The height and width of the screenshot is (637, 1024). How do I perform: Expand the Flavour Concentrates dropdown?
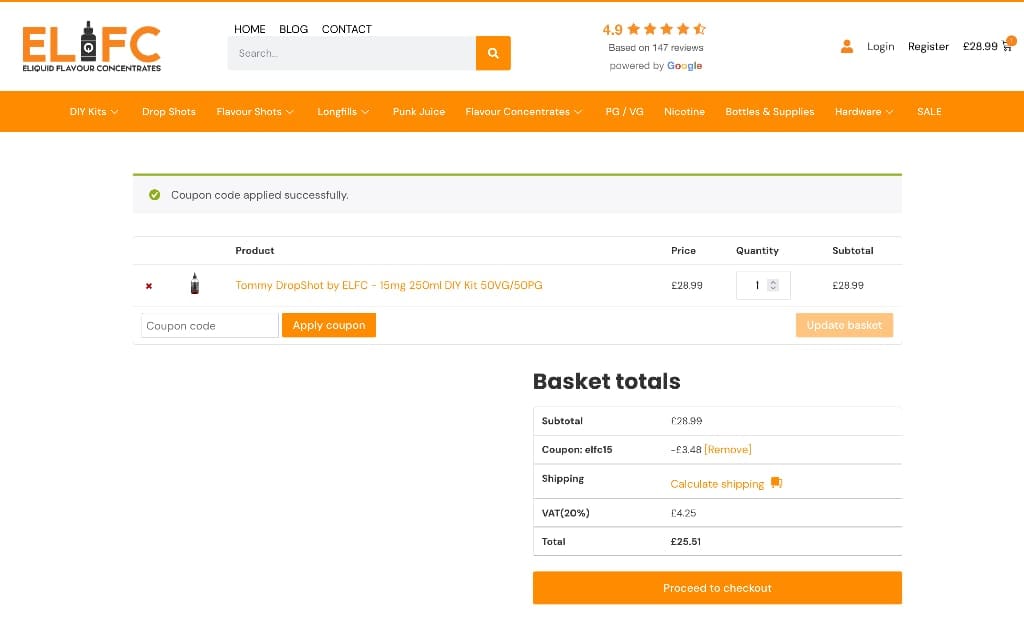tap(524, 112)
